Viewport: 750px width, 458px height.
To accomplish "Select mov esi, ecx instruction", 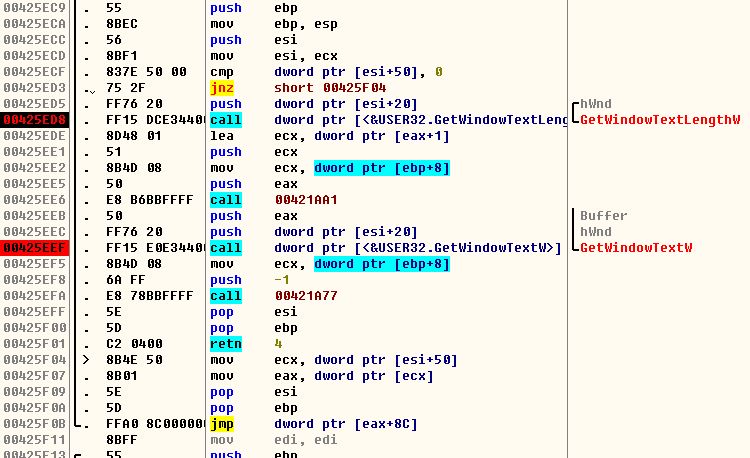I will (x=274, y=56).
